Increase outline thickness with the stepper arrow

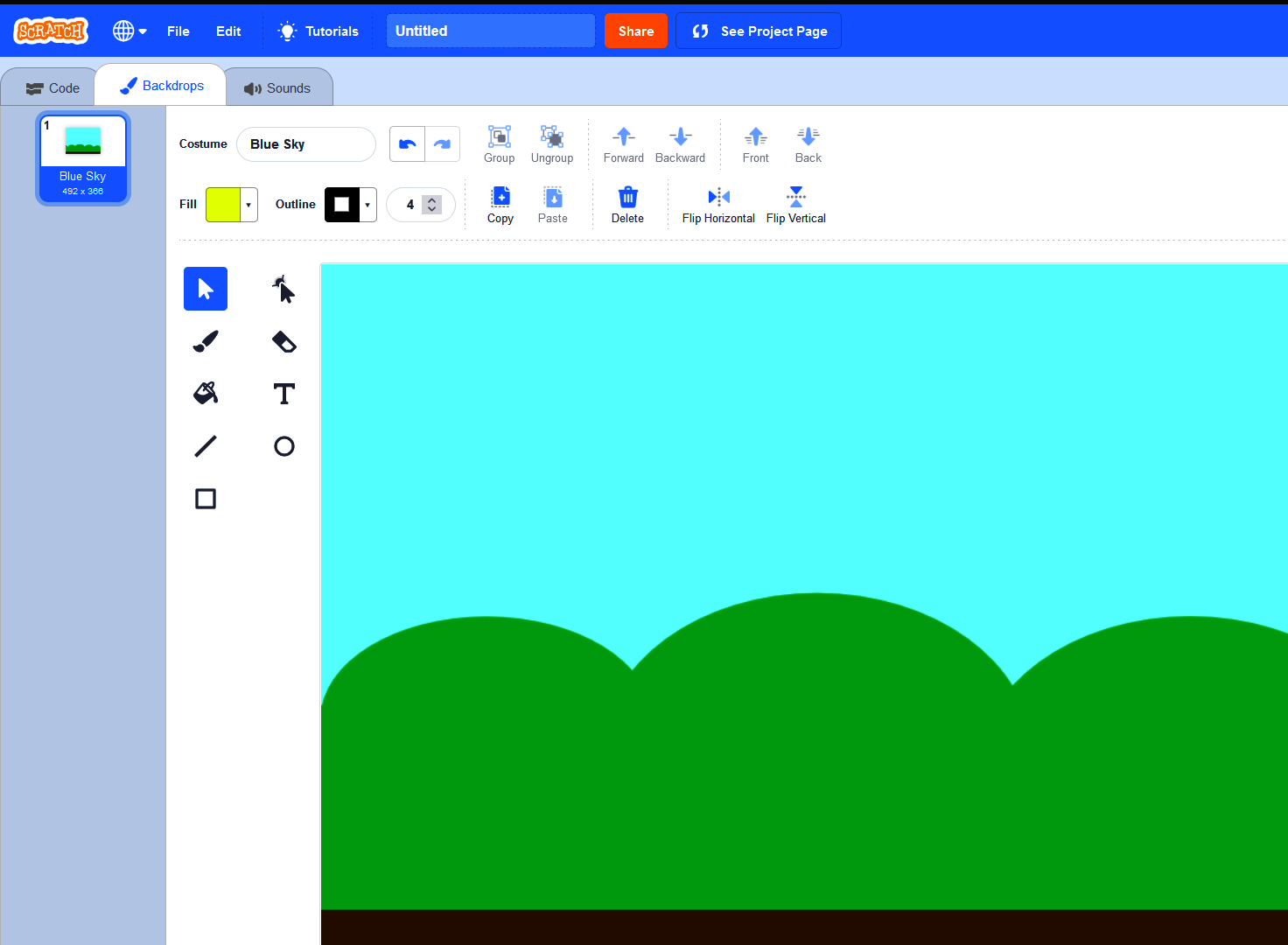pyautogui.click(x=431, y=199)
